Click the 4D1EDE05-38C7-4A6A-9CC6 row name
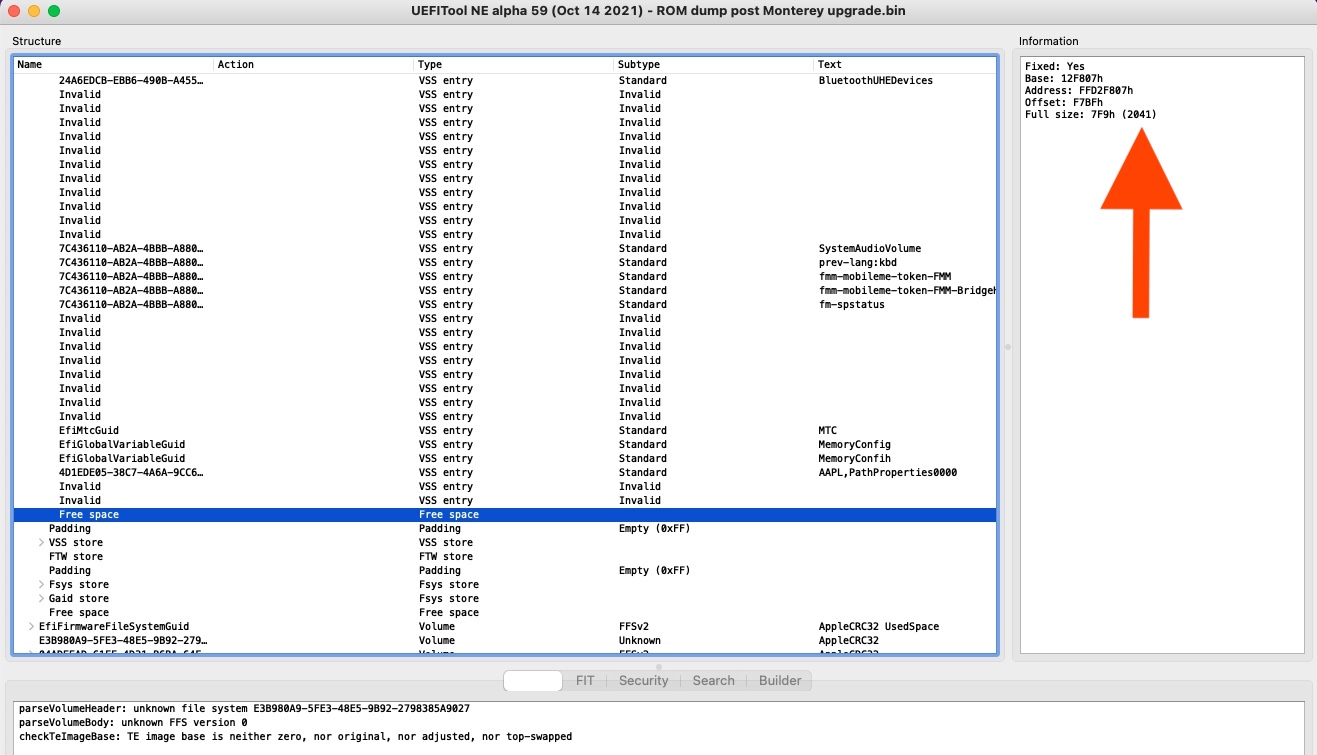The image size is (1317, 755). 131,472
